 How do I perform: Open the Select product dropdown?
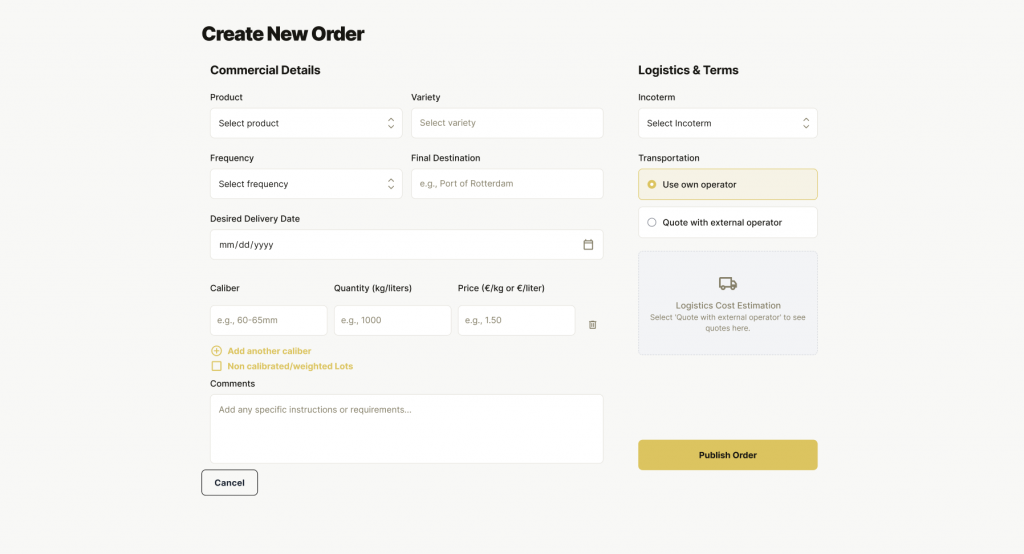coord(305,123)
